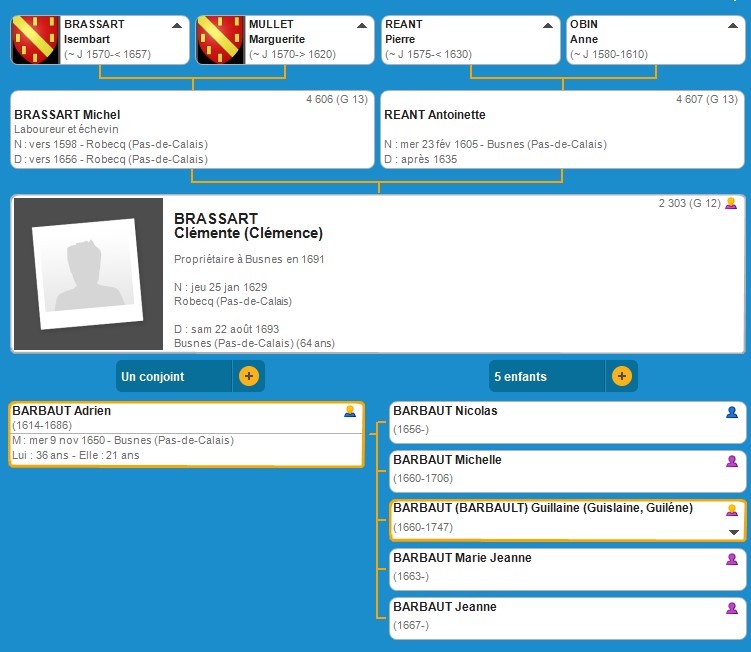Add a spouse with the conjoint plus button
Viewport: 751px width, 652px height.
click(249, 377)
